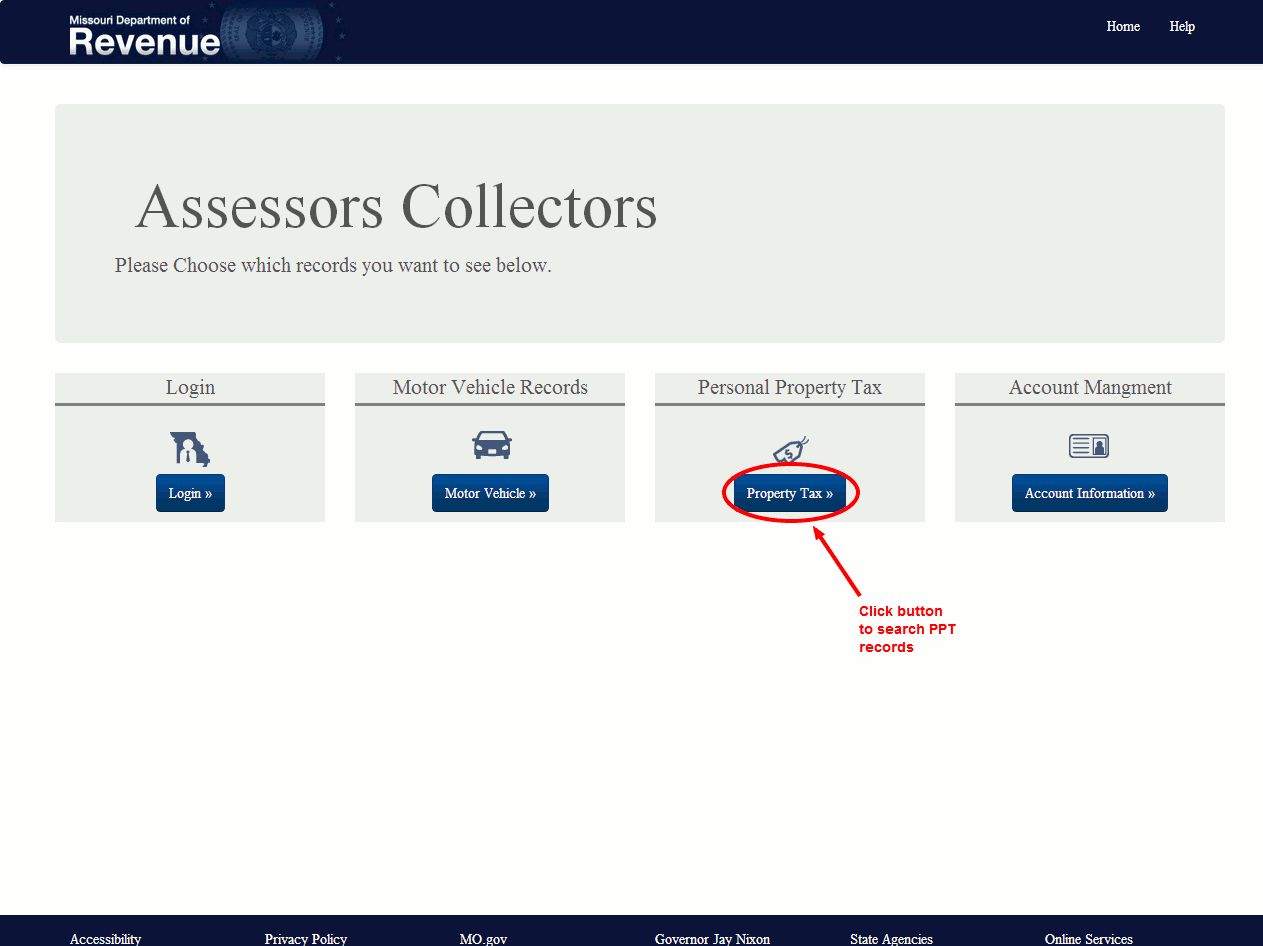Click the ID card account icon
1263x946 pixels.
[x=1089, y=446]
